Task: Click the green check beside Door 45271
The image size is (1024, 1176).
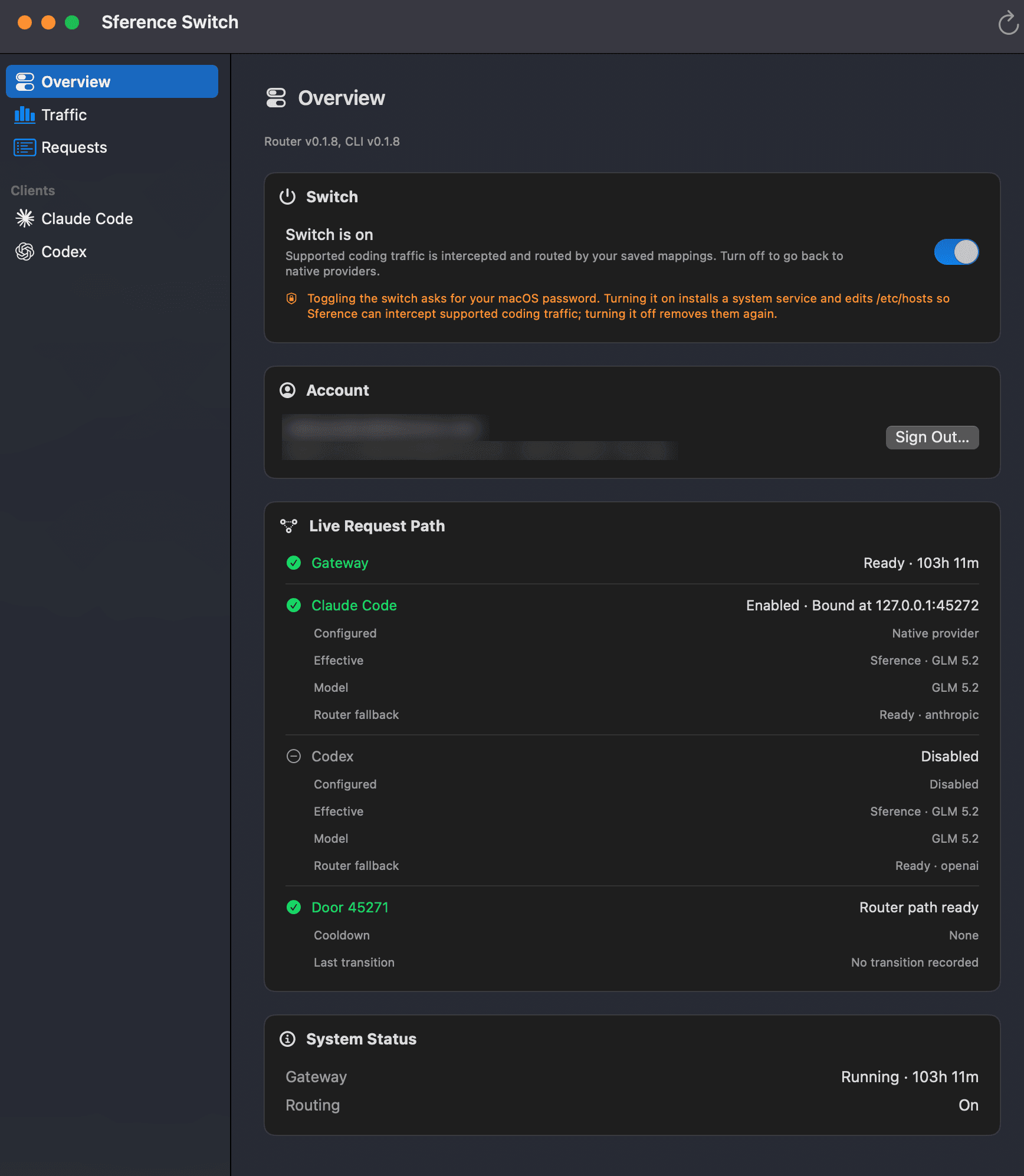Action: click(294, 907)
